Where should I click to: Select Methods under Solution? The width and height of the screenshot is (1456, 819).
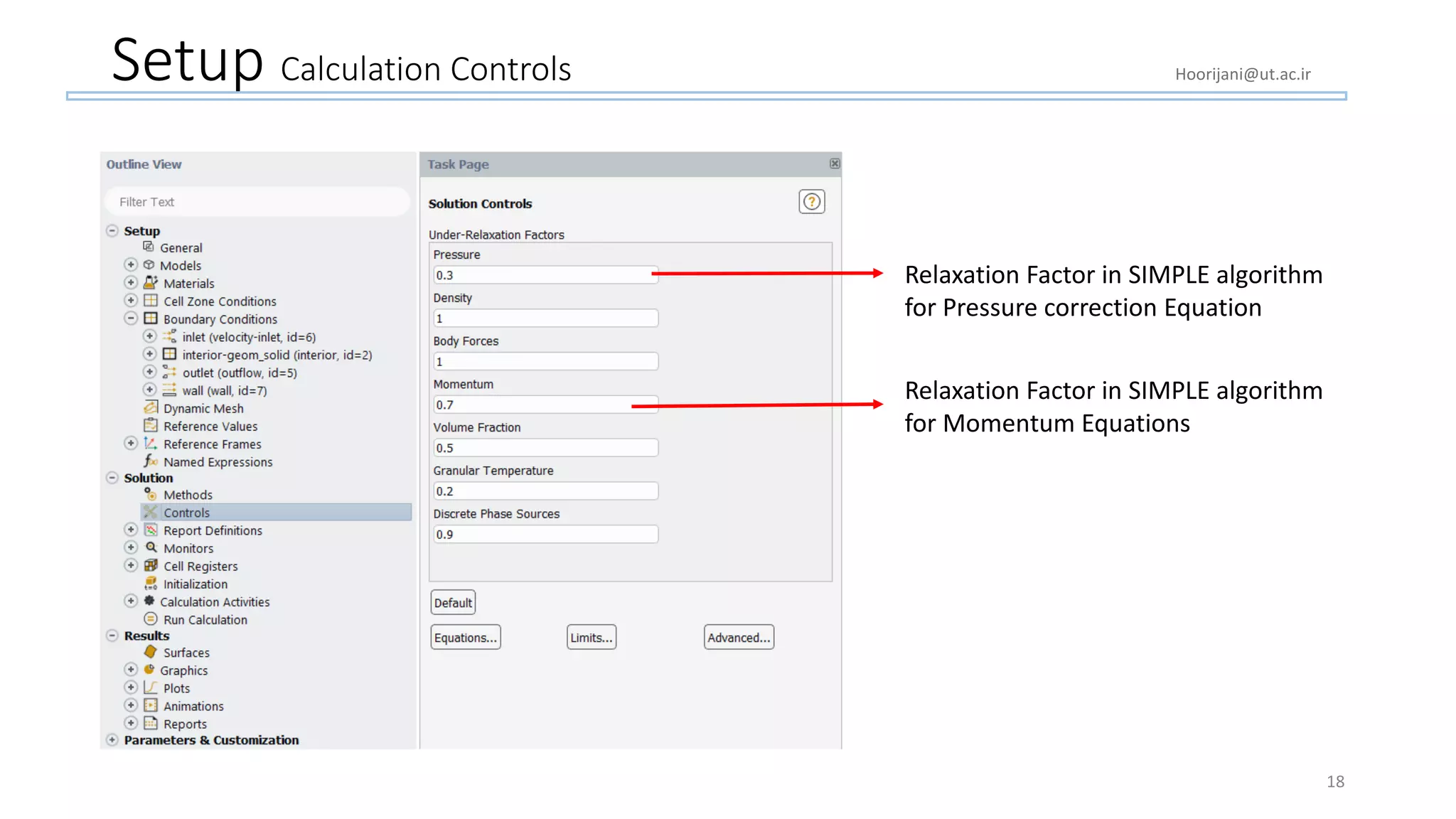click(x=188, y=495)
